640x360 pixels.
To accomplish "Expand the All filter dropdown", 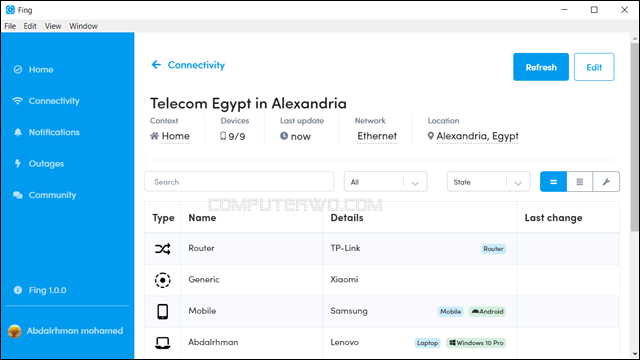I will click(386, 182).
